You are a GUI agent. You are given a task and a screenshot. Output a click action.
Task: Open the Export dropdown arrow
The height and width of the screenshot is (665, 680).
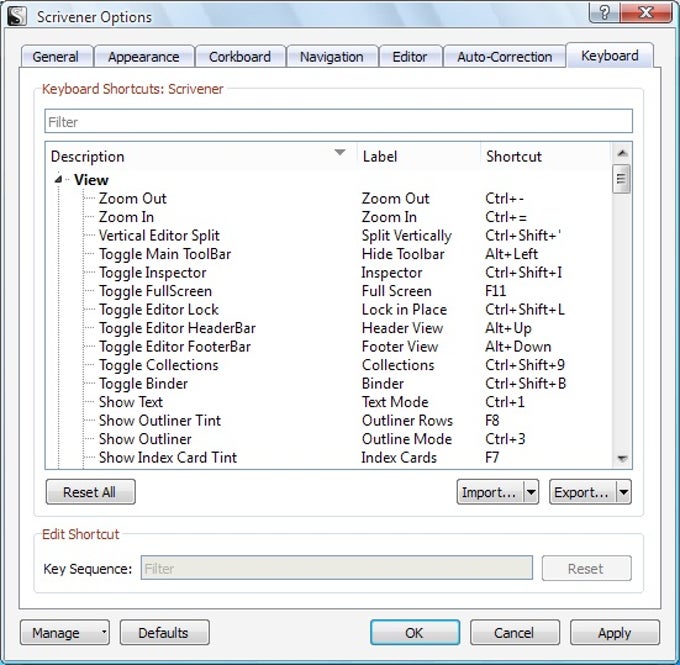(x=624, y=492)
